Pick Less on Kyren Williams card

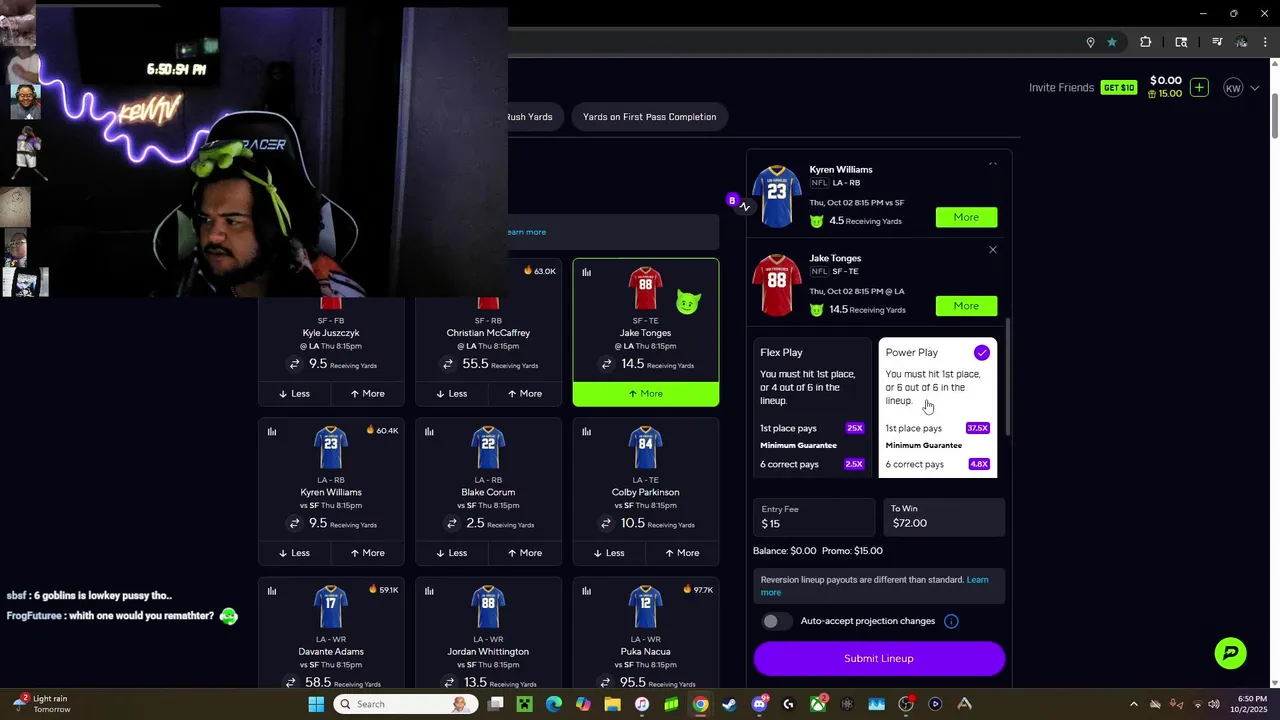(295, 553)
